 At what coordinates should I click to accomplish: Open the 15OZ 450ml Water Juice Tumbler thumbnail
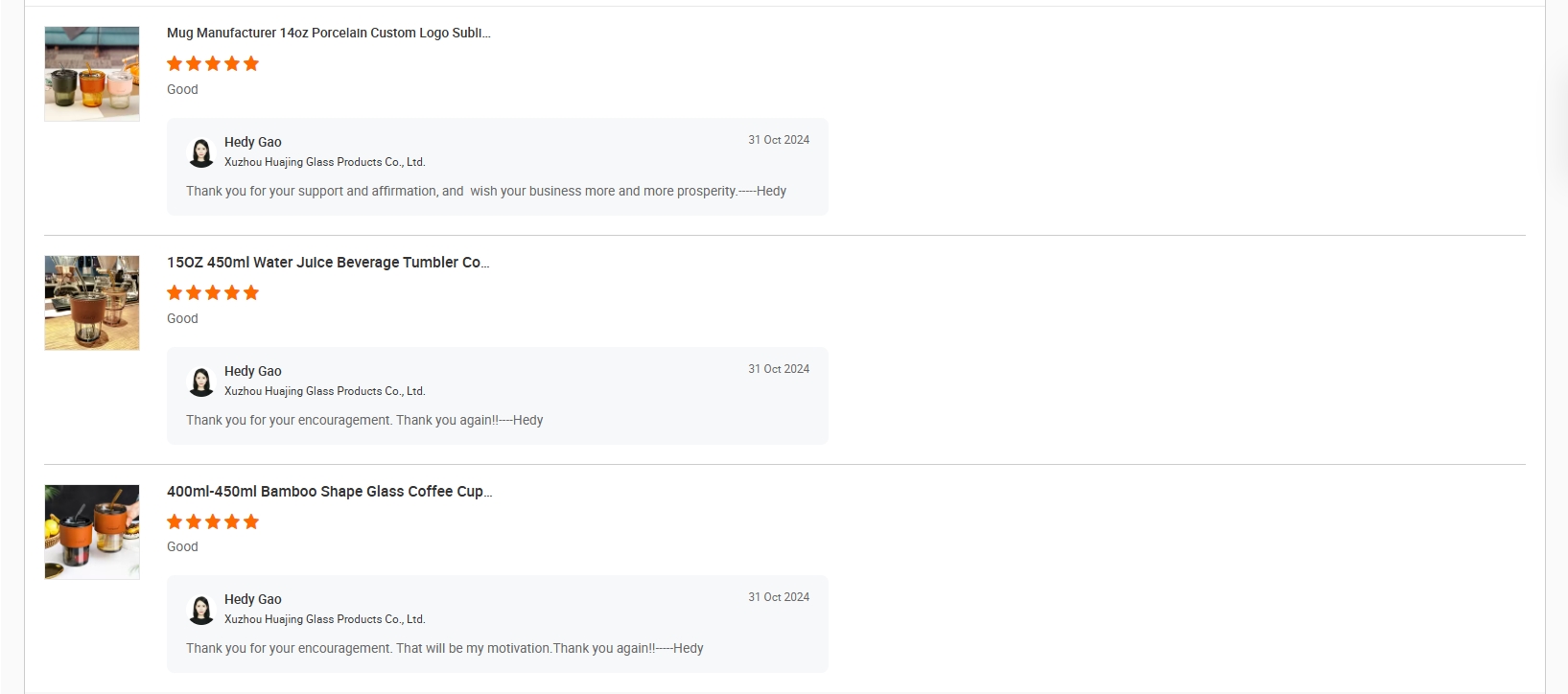click(92, 303)
